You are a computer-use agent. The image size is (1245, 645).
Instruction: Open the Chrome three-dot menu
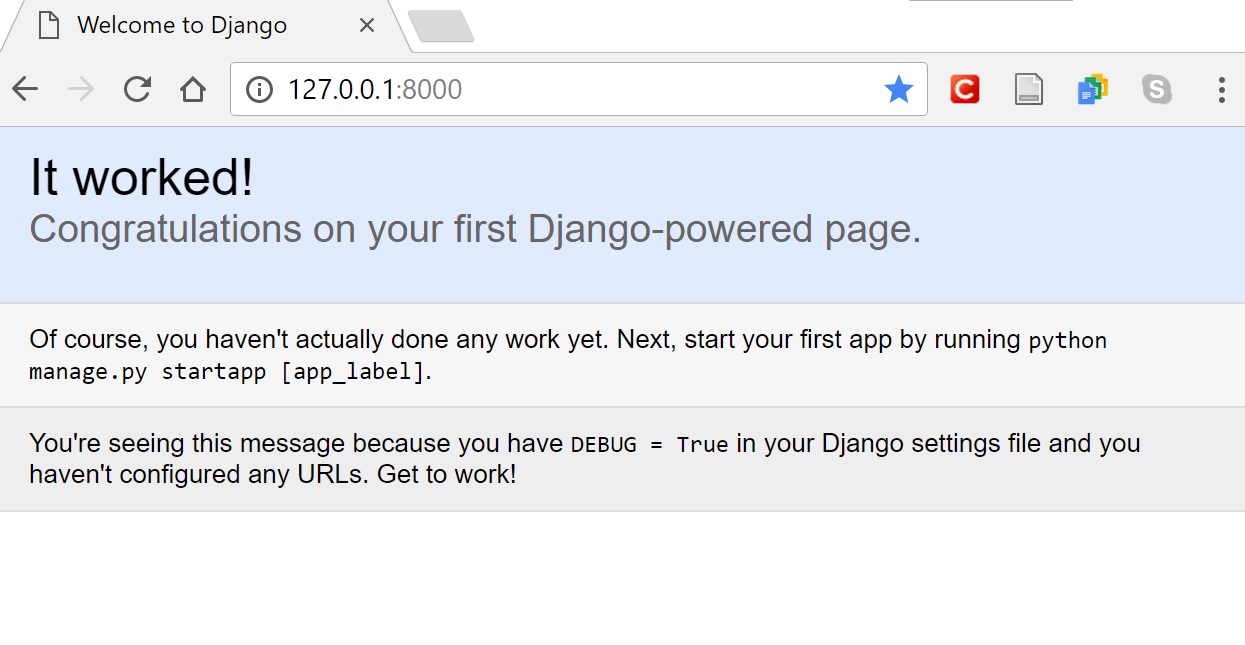click(1221, 90)
